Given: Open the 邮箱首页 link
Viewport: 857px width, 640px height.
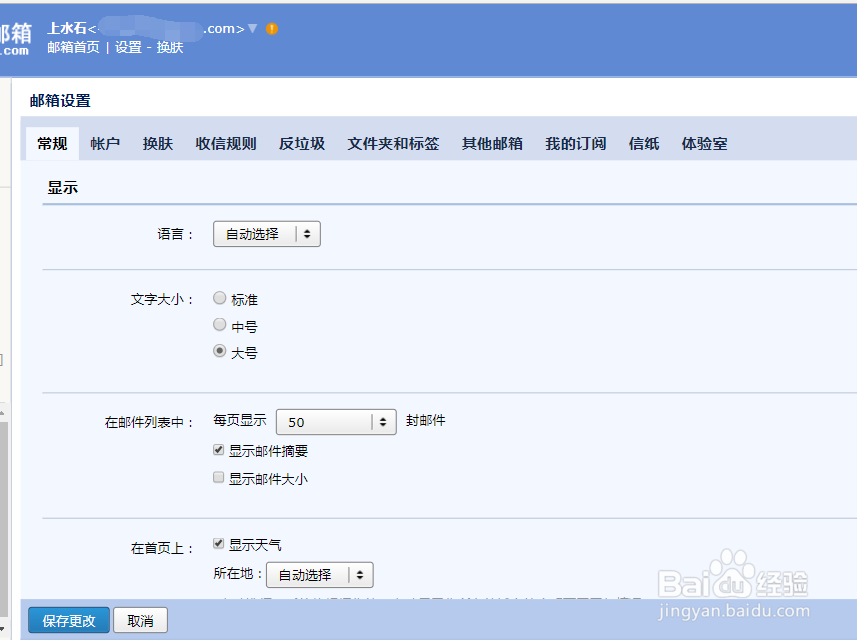Looking at the screenshot, I should [x=73, y=48].
